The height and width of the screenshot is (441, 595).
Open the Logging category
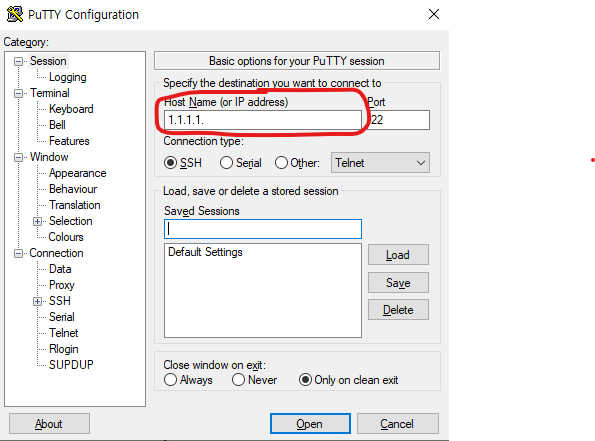(68, 77)
